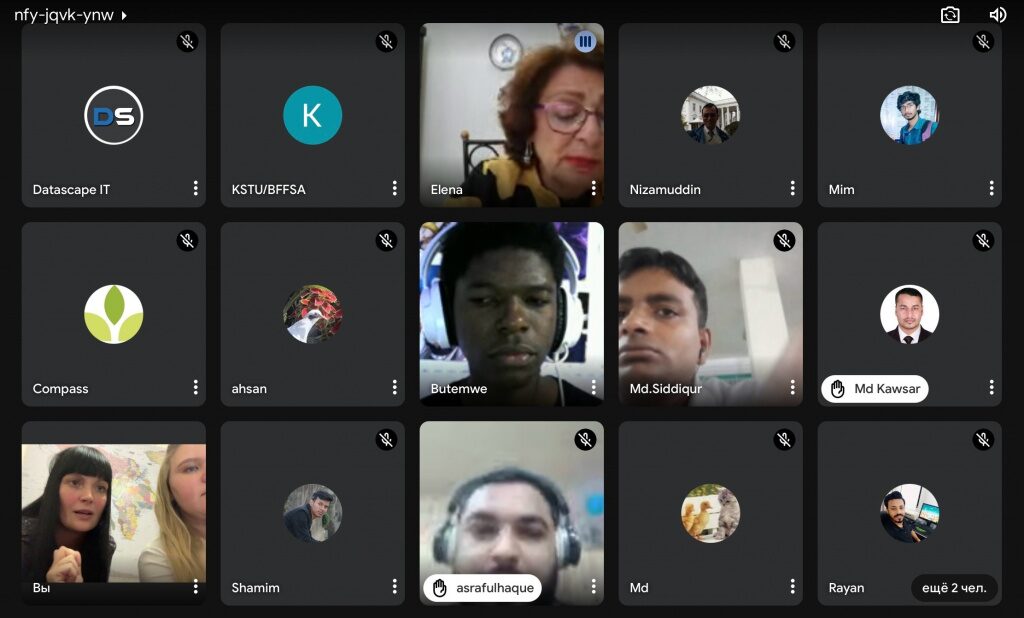Select Butemwe's video tile

pyautogui.click(x=511, y=314)
